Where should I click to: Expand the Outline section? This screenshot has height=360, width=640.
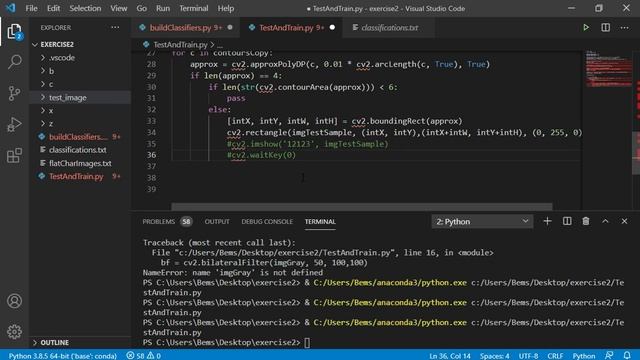point(80,342)
